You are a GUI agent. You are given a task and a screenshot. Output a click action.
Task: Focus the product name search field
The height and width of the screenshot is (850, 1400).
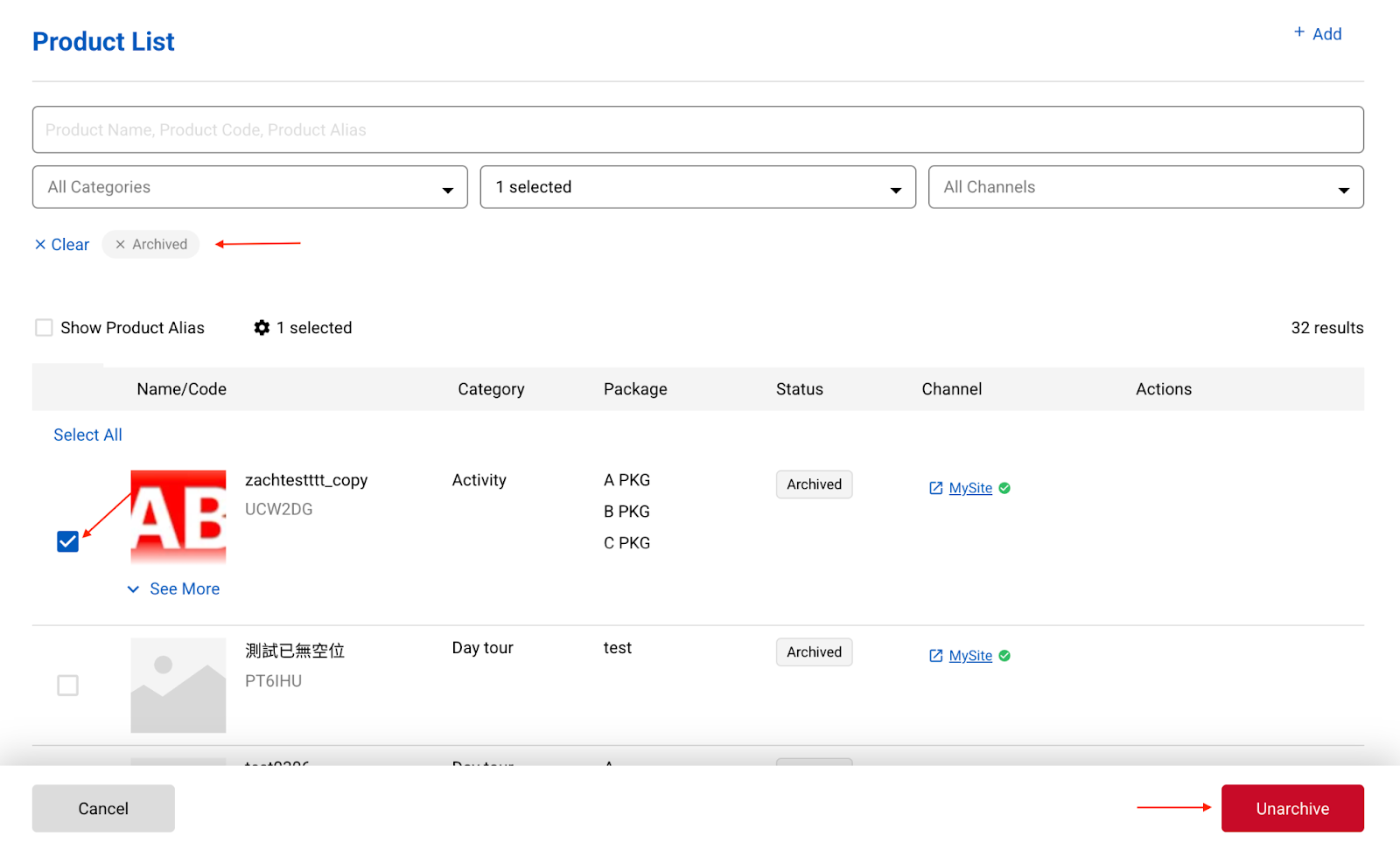698,129
